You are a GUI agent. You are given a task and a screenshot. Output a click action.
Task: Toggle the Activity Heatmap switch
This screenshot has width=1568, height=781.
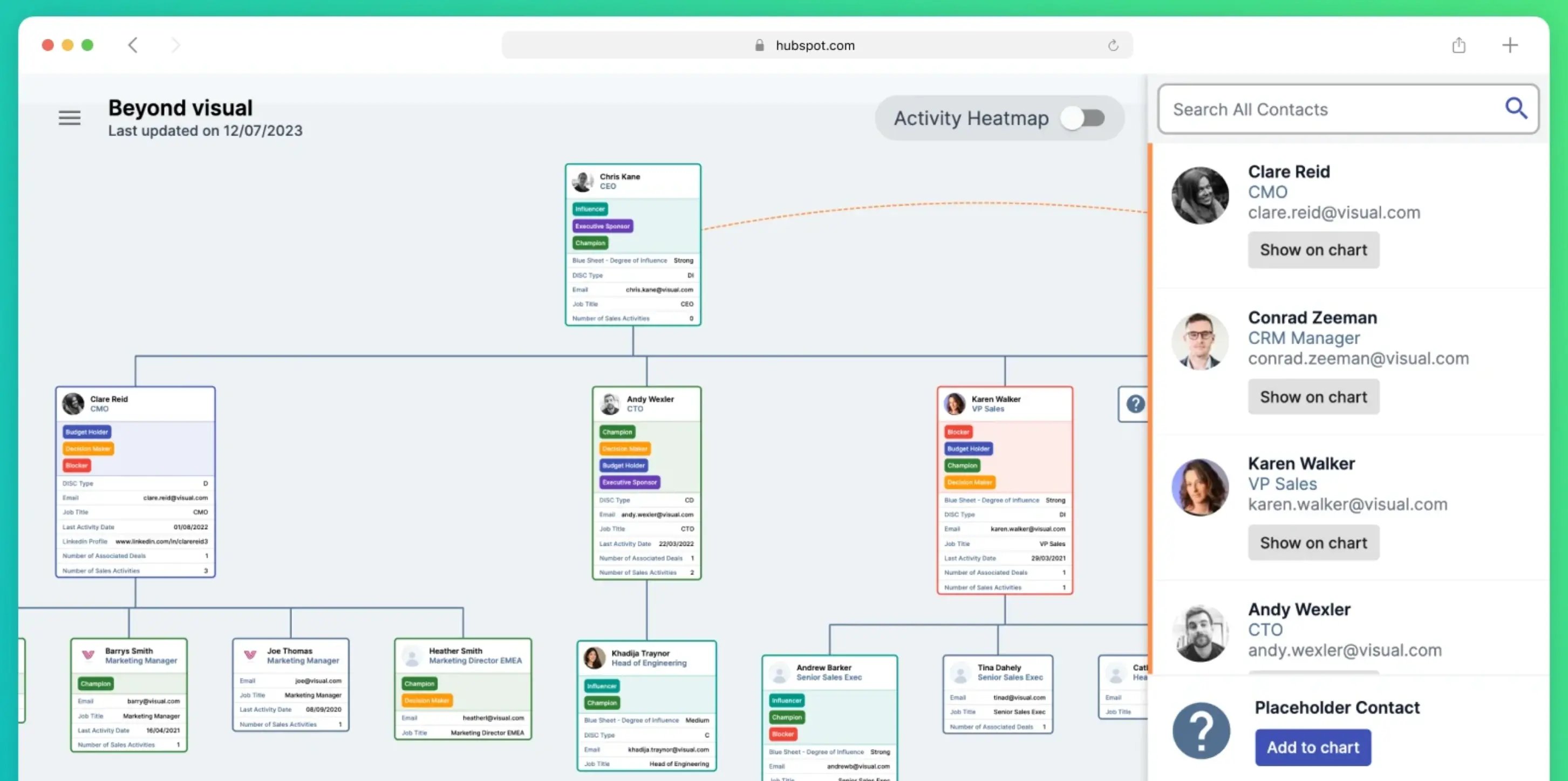click(1083, 118)
